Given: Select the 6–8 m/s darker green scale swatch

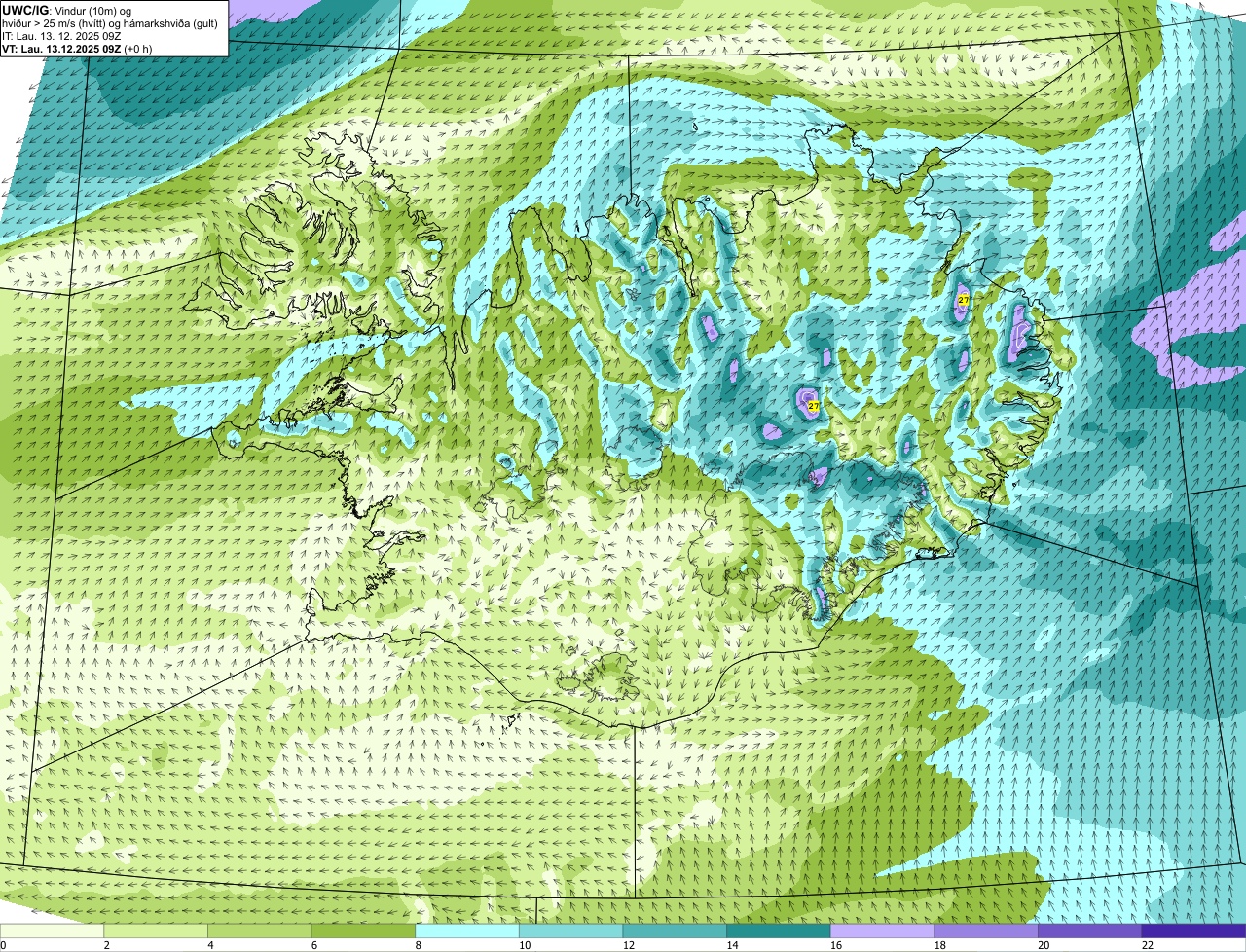Looking at the screenshot, I should [x=363, y=932].
